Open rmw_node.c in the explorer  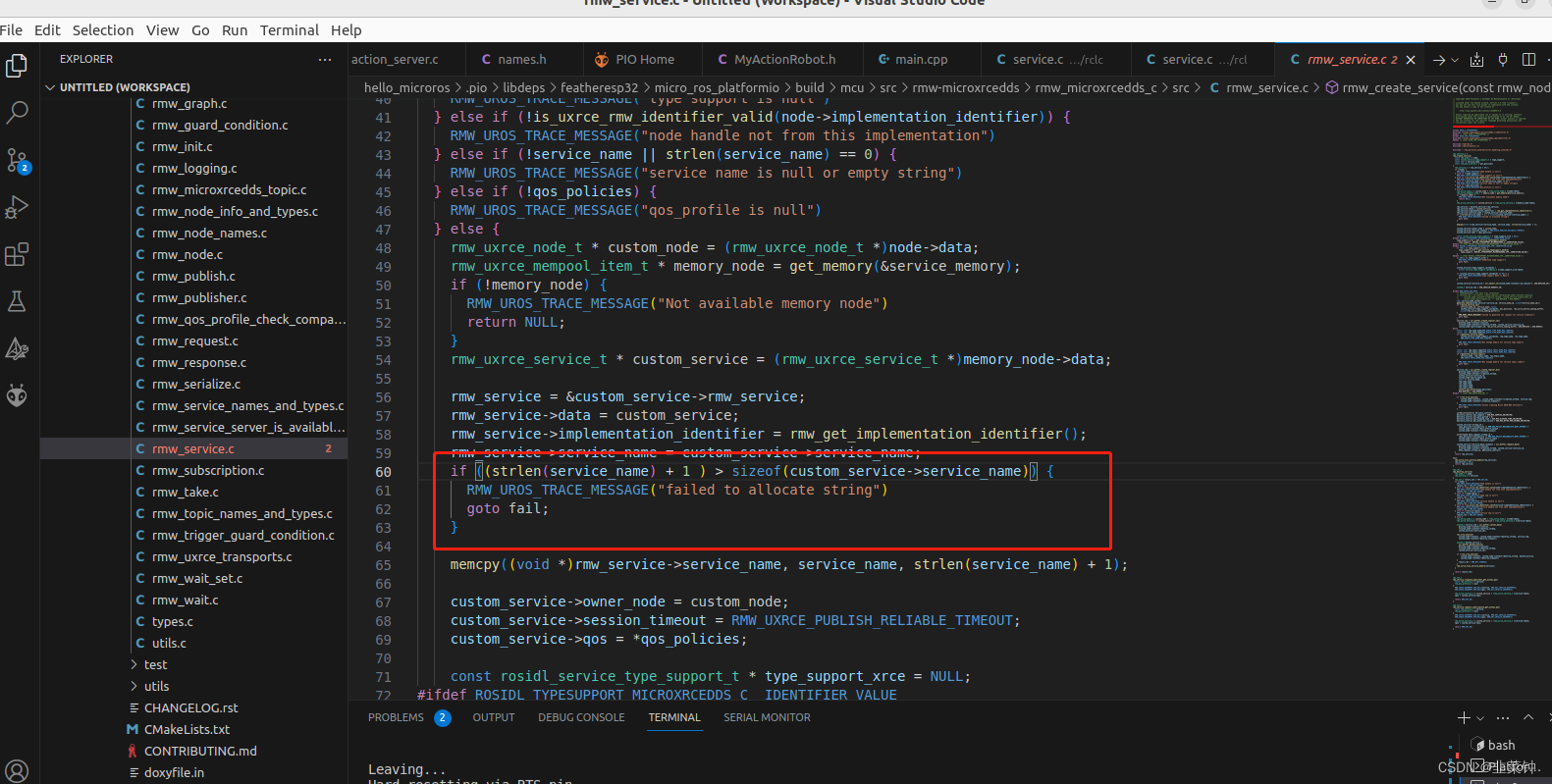coord(187,255)
